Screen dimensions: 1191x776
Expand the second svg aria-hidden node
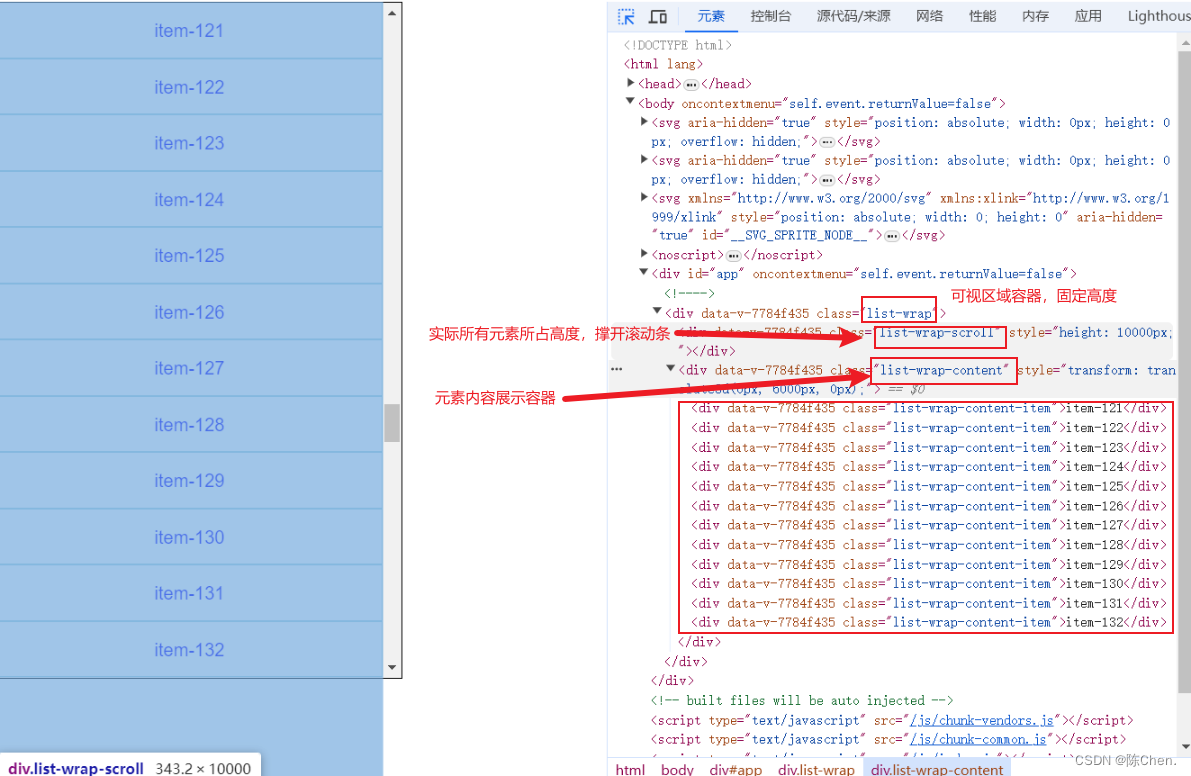[644, 159]
